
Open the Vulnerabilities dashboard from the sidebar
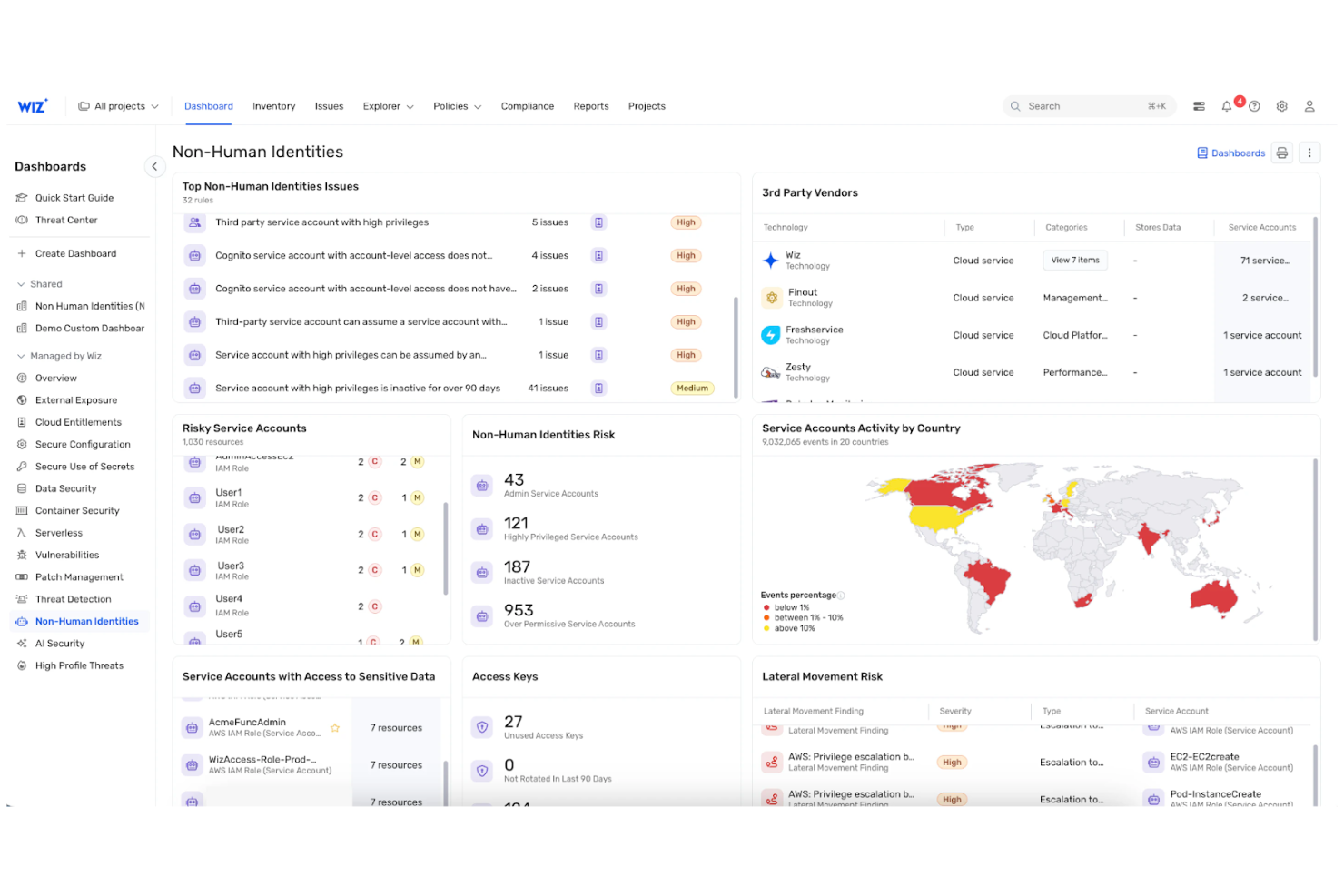65,555
